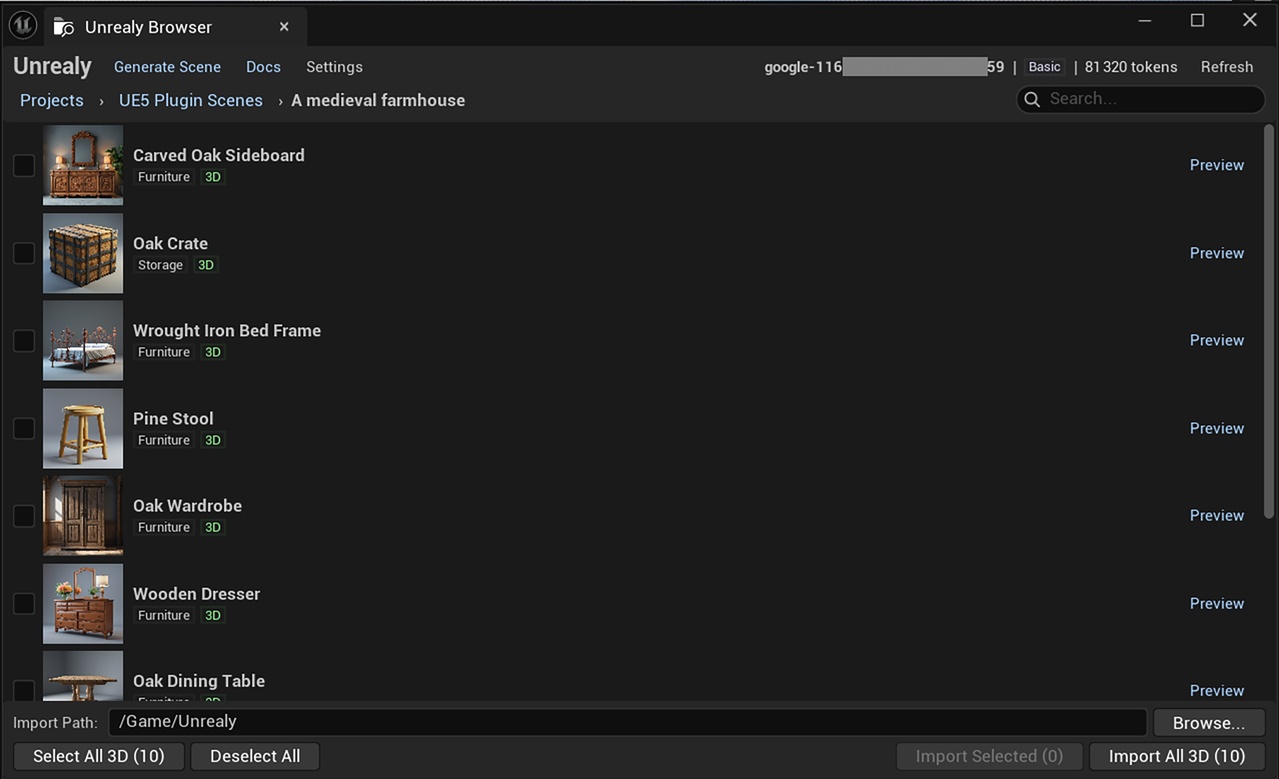The height and width of the screenshot is (779, 1279).
Task: Preview the Pine Stool asset
Action: click(x=1217, y=428)
